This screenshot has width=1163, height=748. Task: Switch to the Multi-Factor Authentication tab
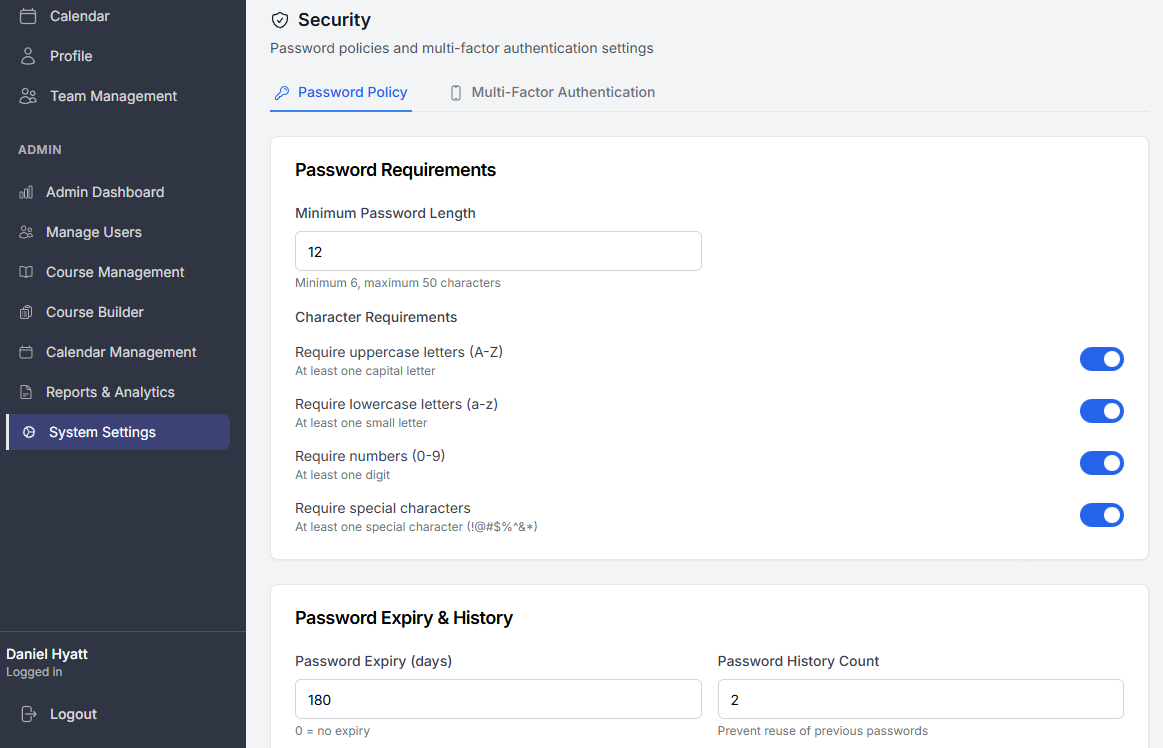coord(552,91)
